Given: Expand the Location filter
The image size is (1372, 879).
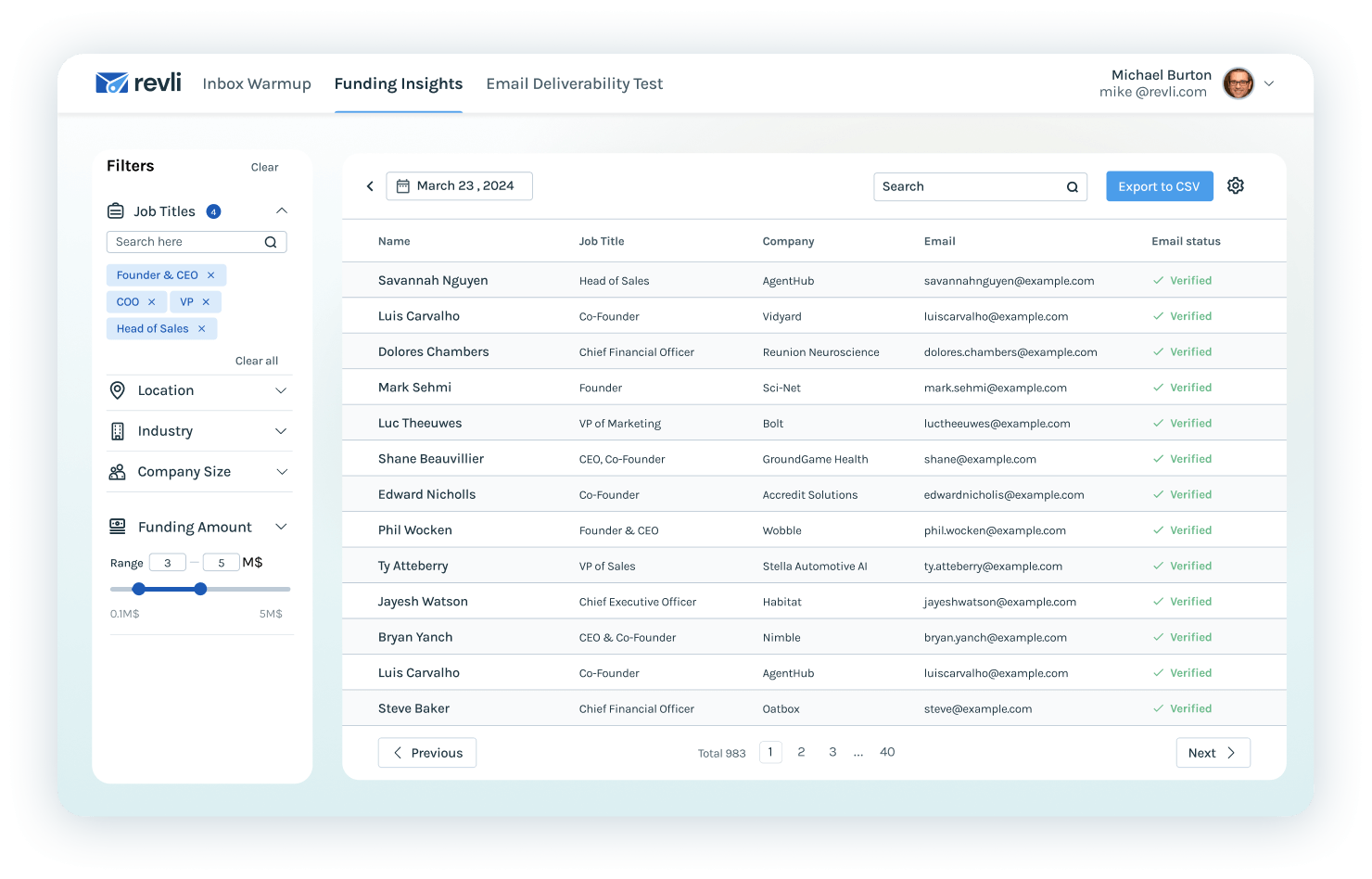Looking at the screenshot, I should tap(282, 390).
